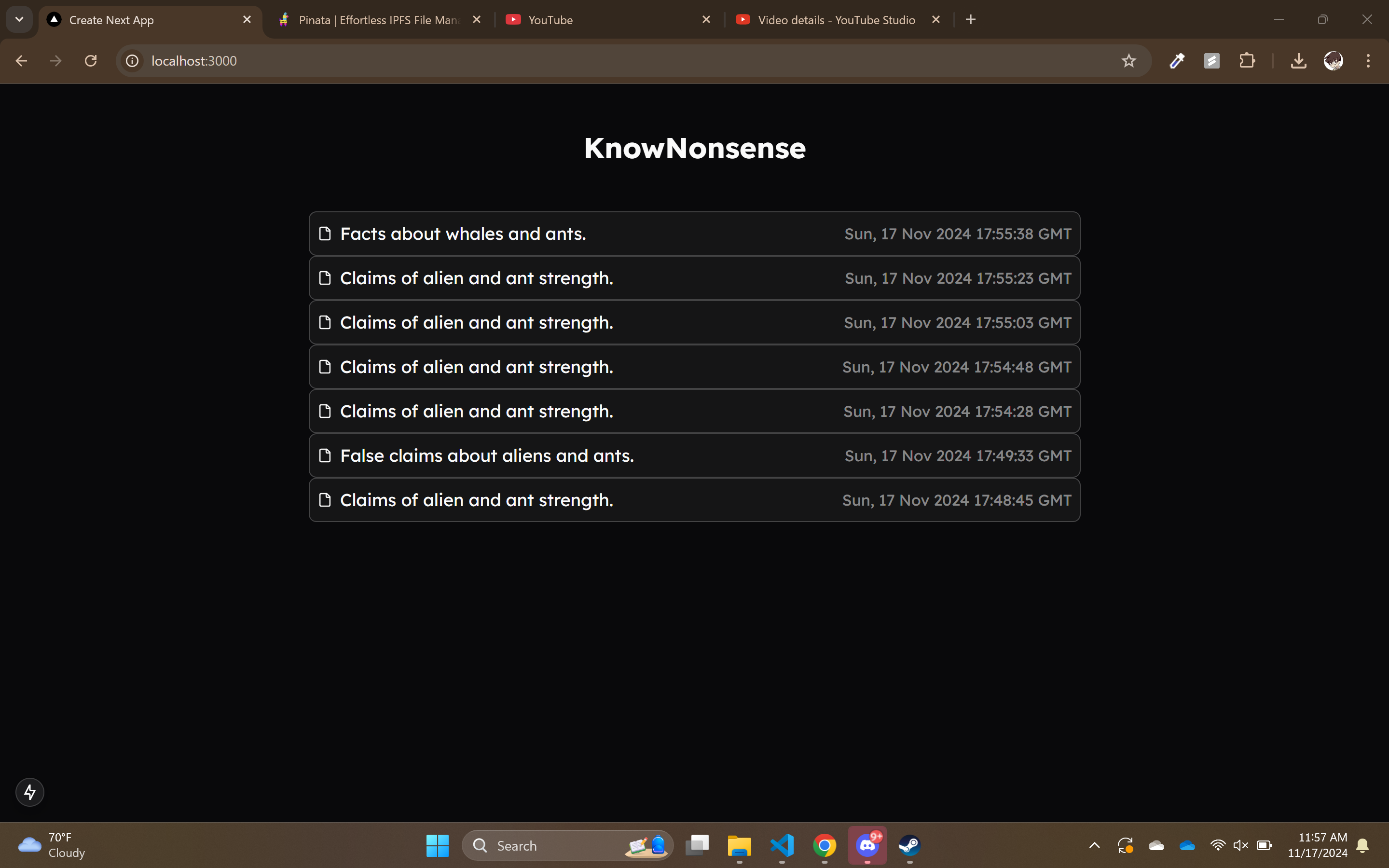The width and height of the screenshot is (1389, 868).
Task: Switch to Video details YouTube Studio tab
Action: [836, 20]
